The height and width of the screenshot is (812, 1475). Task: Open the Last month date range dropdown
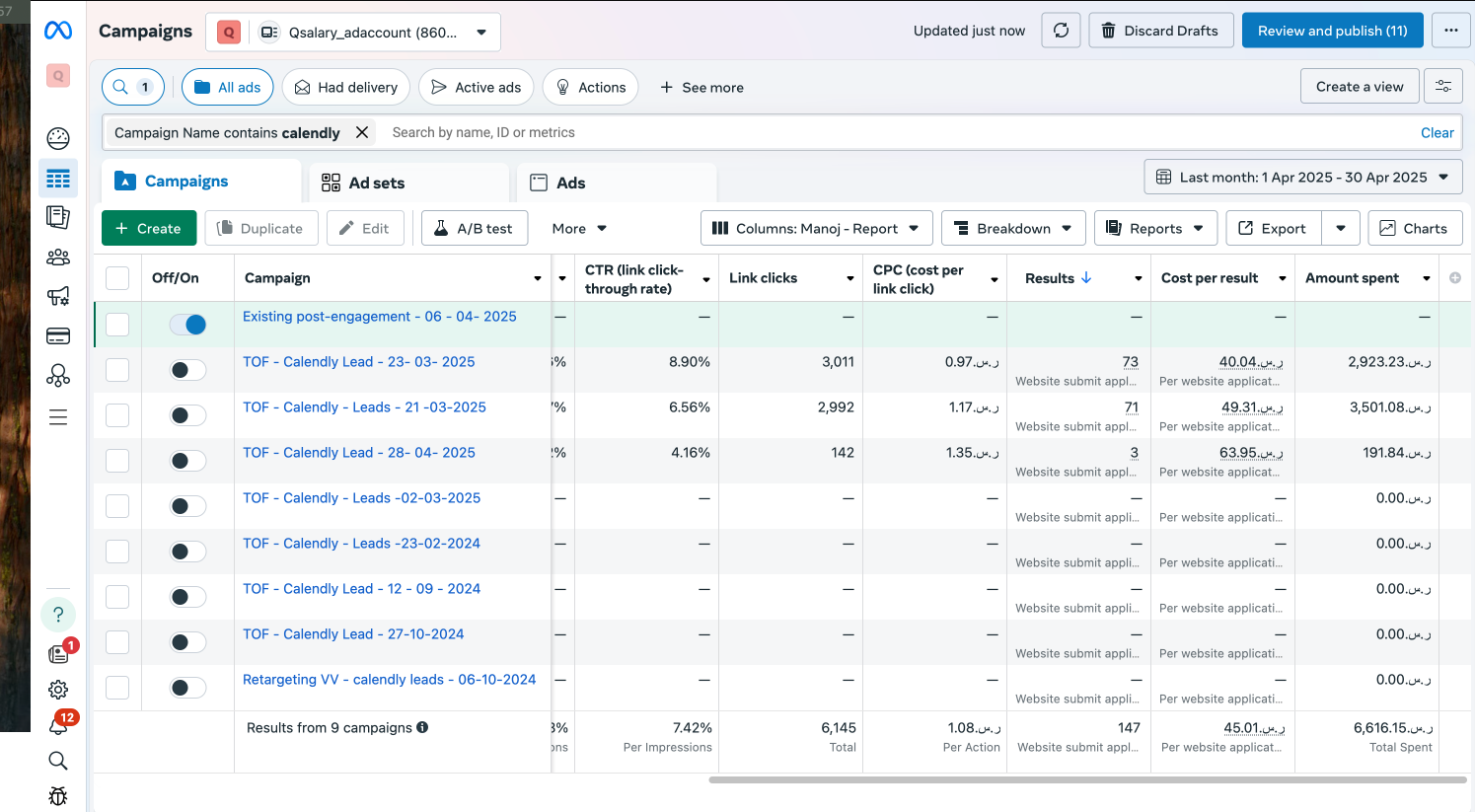[x=1302, y=178]
